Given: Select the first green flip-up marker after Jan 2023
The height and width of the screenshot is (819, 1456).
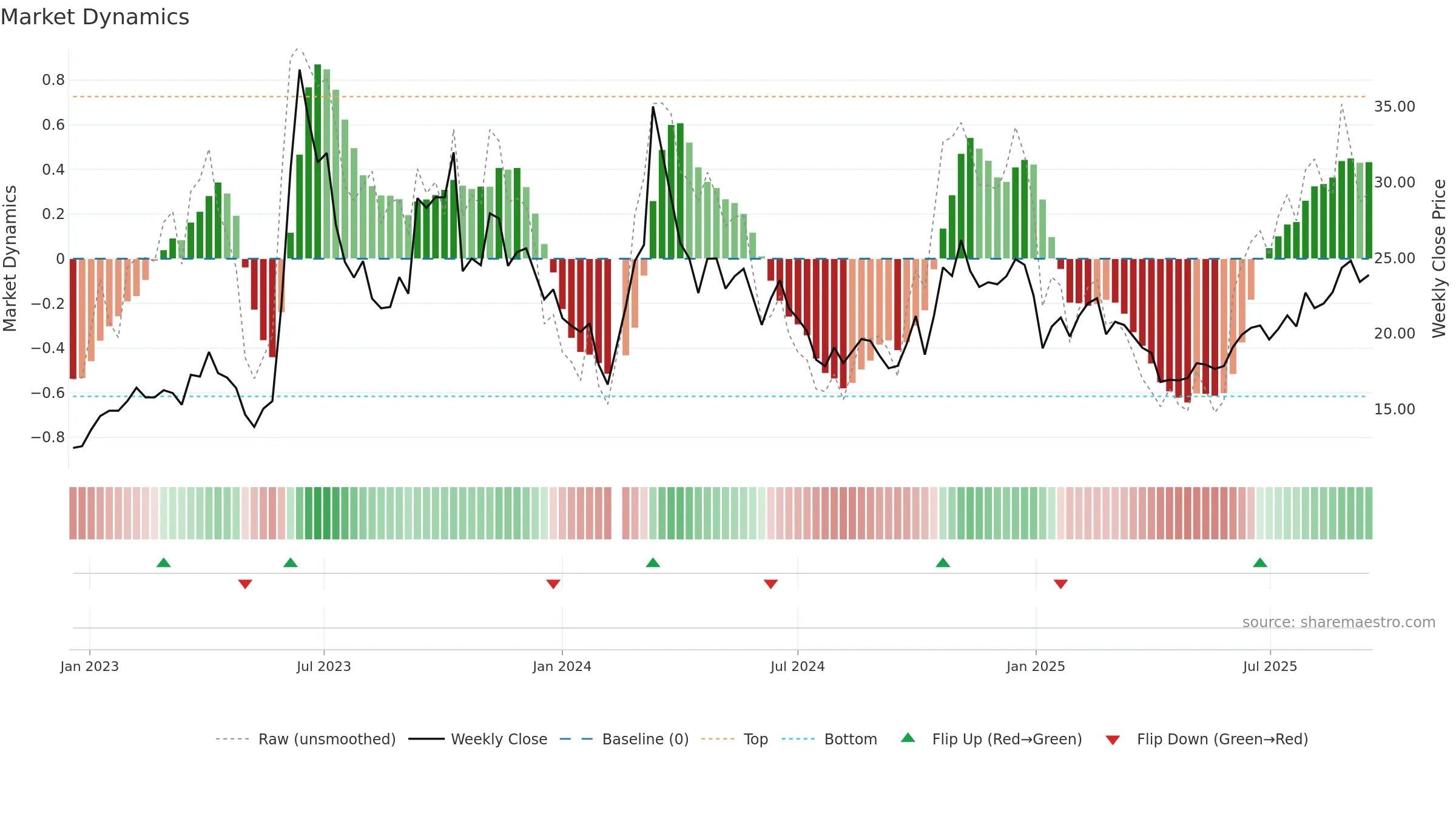Looking at the screenshot, I should (164, 562).
